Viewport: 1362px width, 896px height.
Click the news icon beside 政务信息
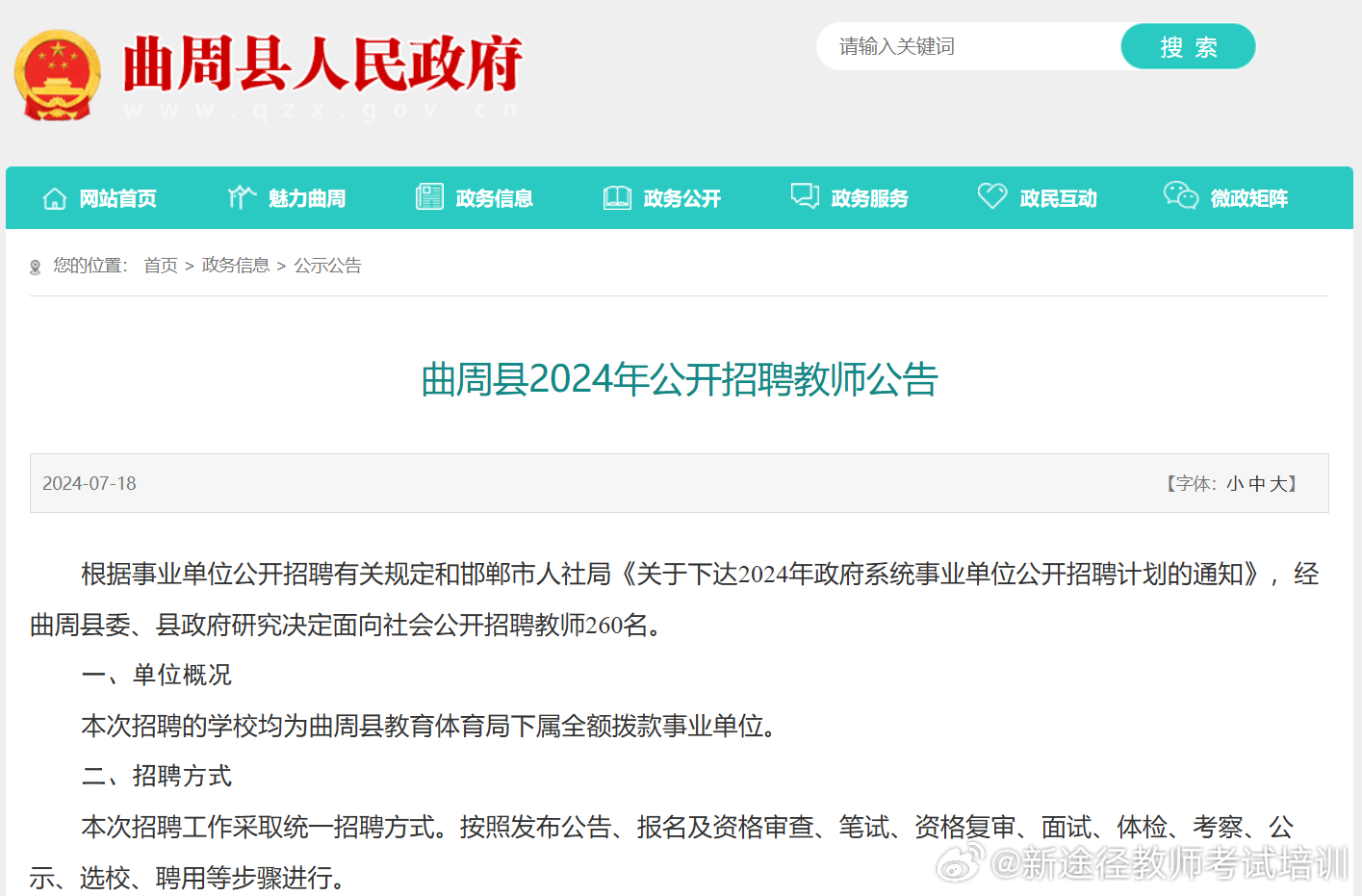click(429, 196)
